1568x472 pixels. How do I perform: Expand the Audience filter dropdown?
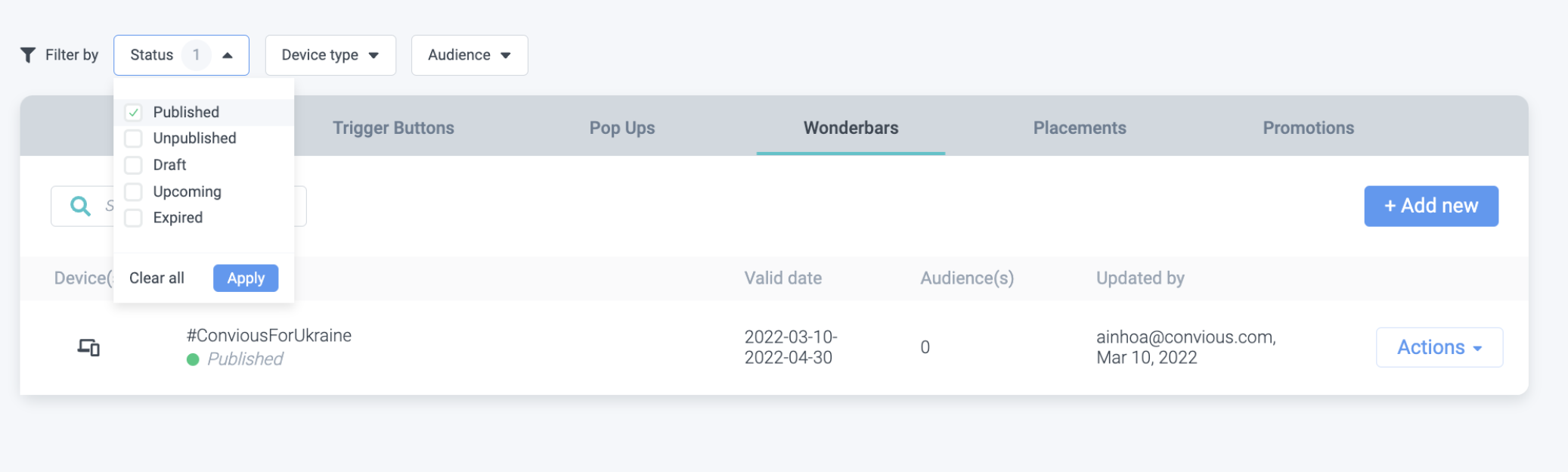coord(469,55)
